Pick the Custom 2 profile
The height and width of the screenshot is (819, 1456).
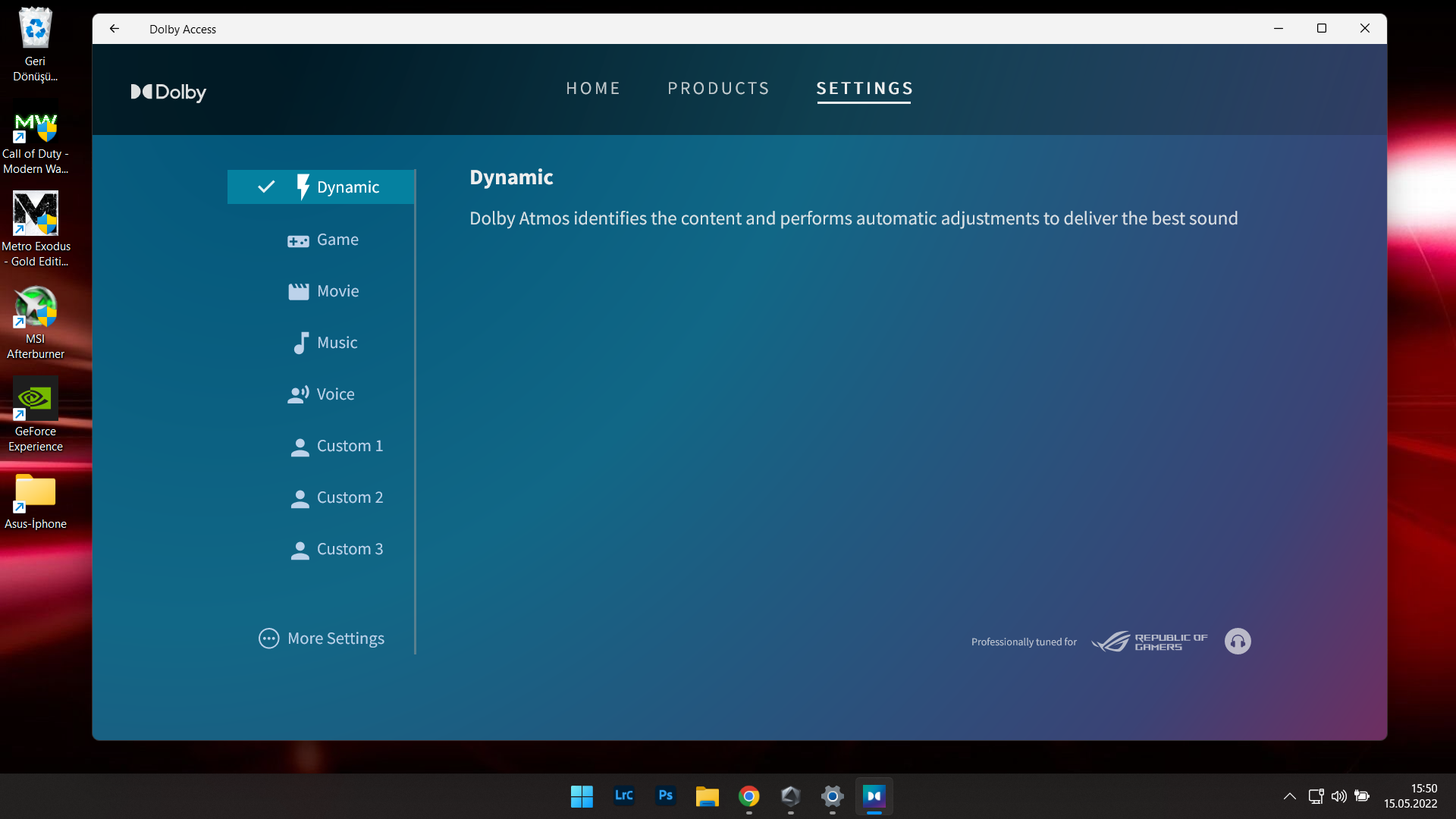pos(349,497)
